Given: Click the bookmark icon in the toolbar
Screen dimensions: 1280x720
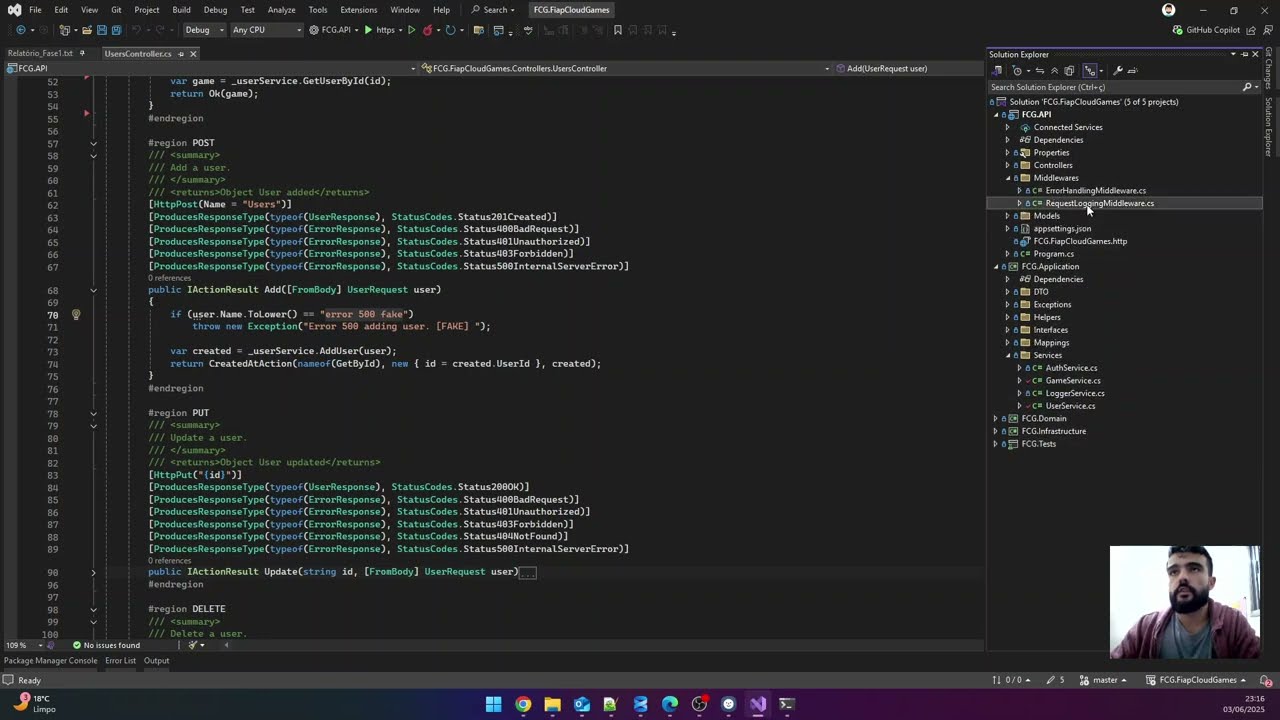Looking at the screenshot, I should coord(617,30).
